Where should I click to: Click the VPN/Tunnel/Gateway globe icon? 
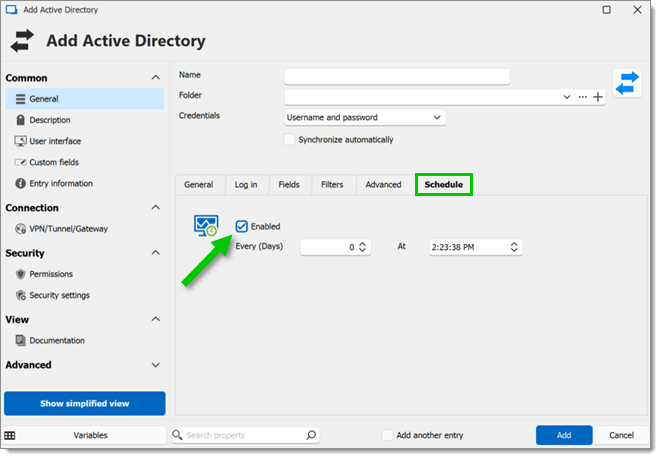tap(21, 229)
